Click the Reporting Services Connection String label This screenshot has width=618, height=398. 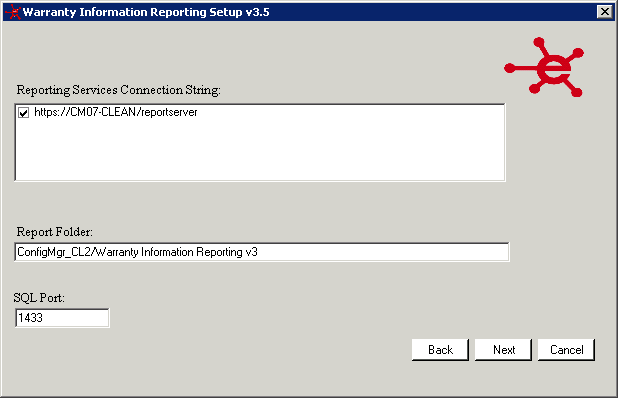point(118,90)
